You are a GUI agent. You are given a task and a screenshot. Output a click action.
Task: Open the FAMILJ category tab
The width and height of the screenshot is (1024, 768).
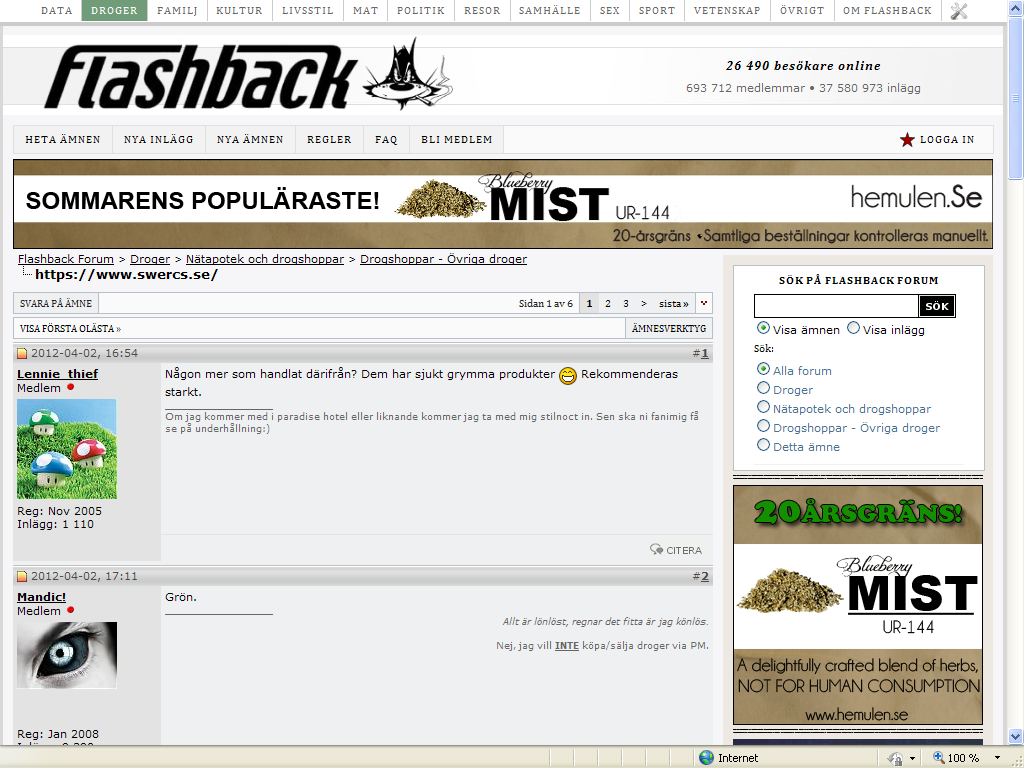(x=177, y=10)
